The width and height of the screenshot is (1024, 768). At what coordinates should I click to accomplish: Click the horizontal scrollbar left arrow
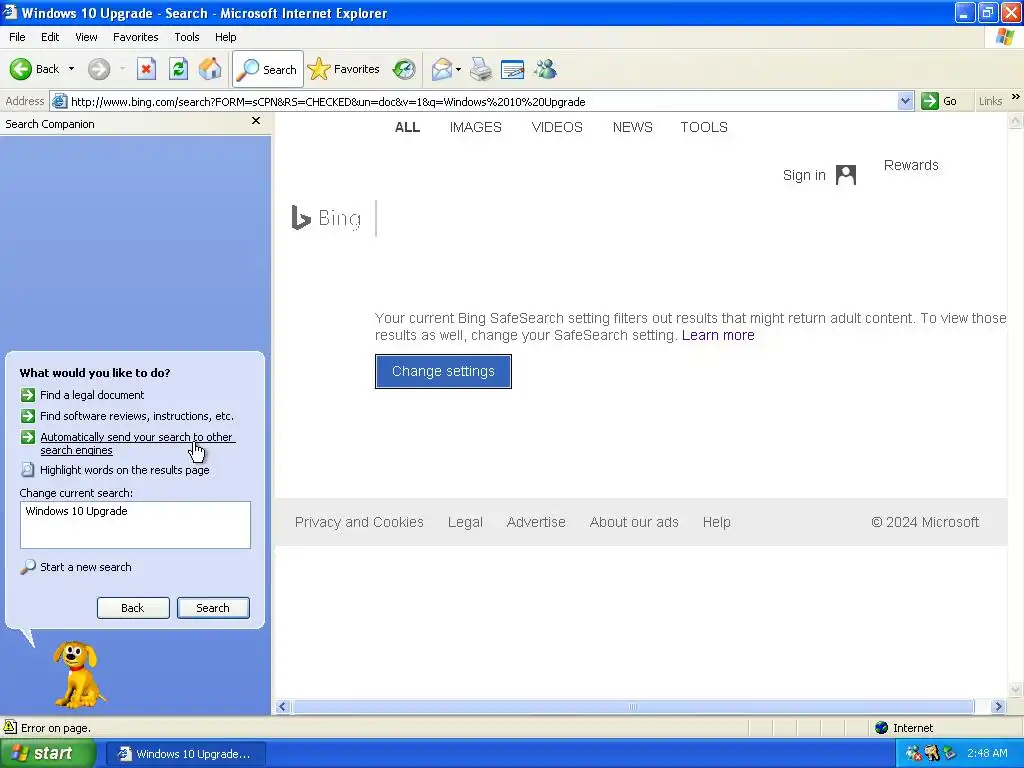pyautogui.click(x=282, y=707)
